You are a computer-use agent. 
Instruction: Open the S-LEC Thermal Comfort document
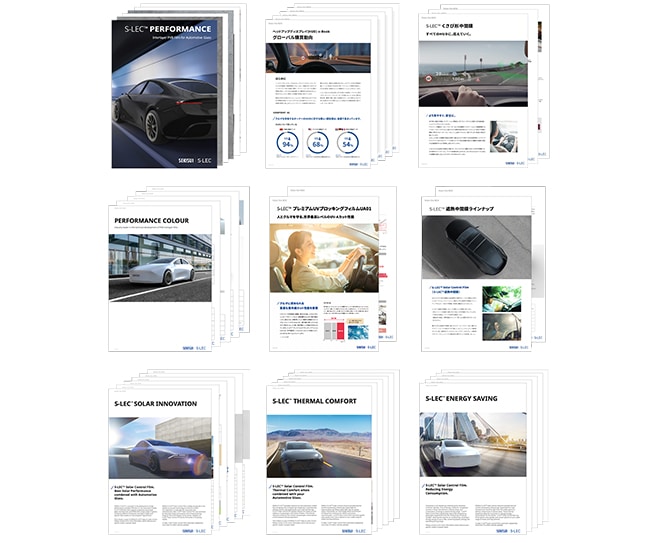coord(319,460)
